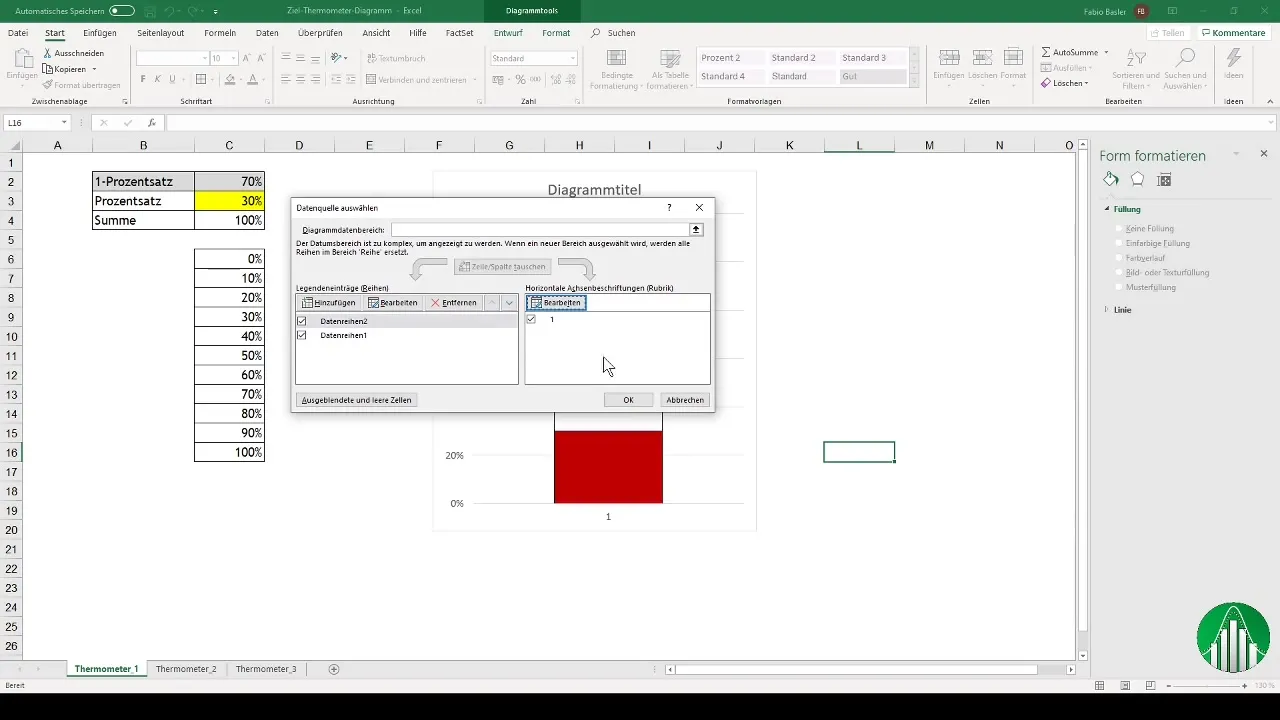Open the Thermometer_3 sheet tab
Screen dimensions: 1280x720
266,669
